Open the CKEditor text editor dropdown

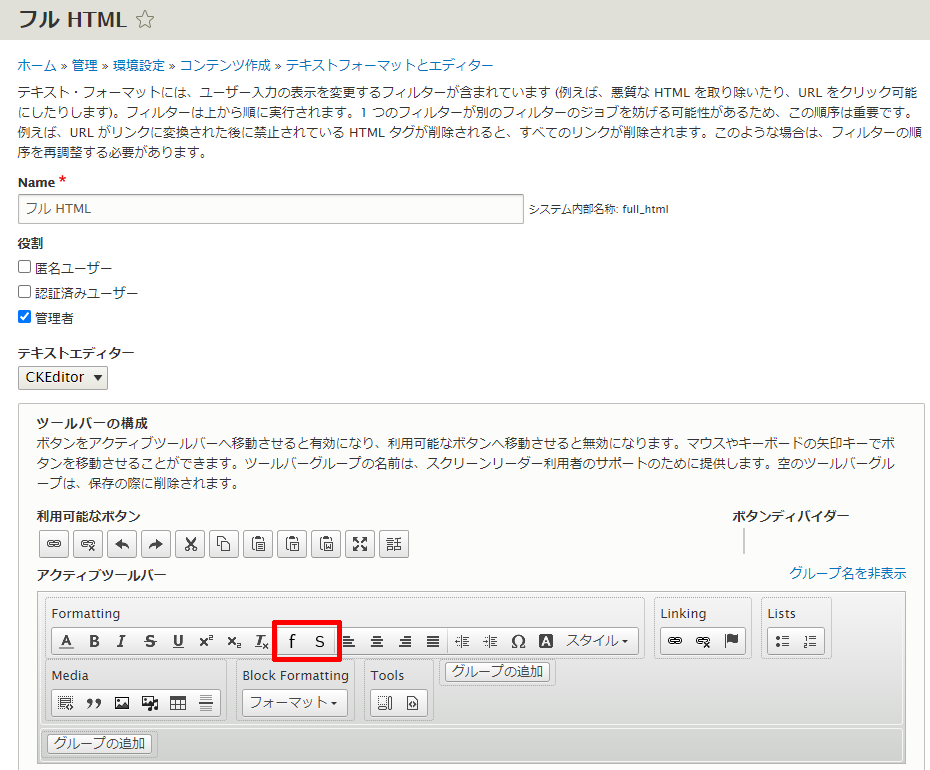[x=63, y=378]
